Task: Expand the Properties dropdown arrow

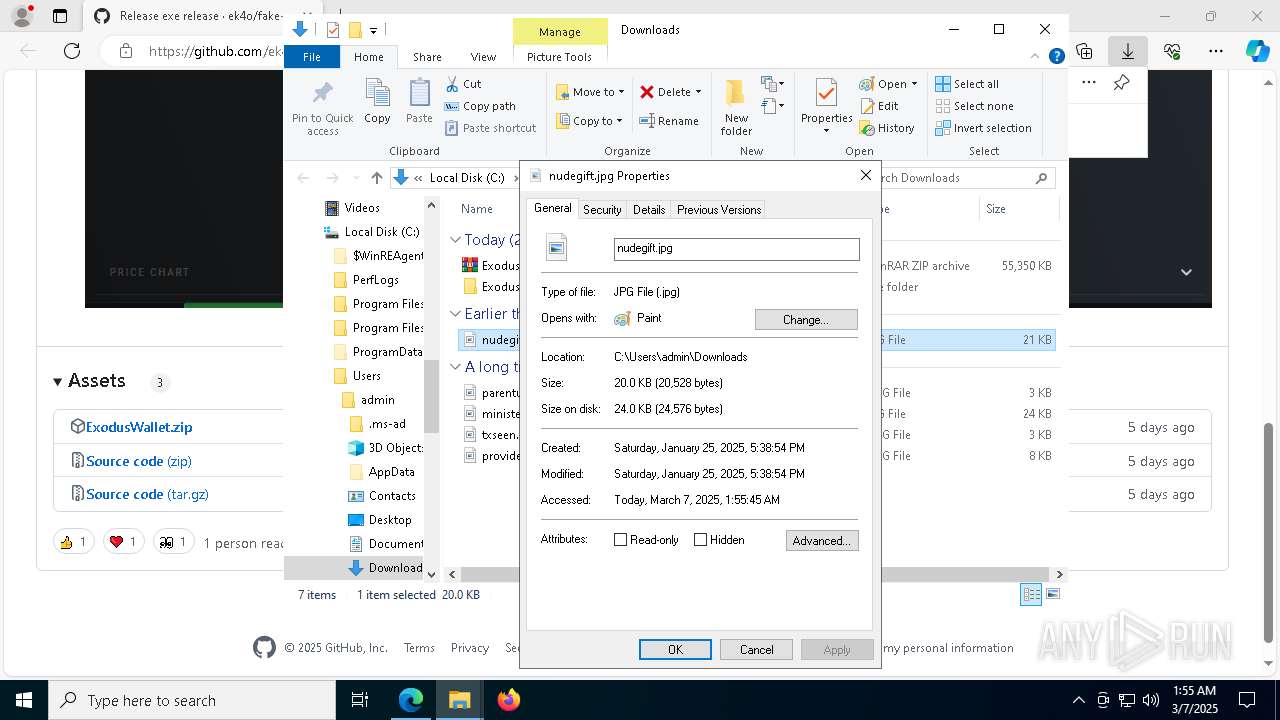Action: click(x=826, y=131)
